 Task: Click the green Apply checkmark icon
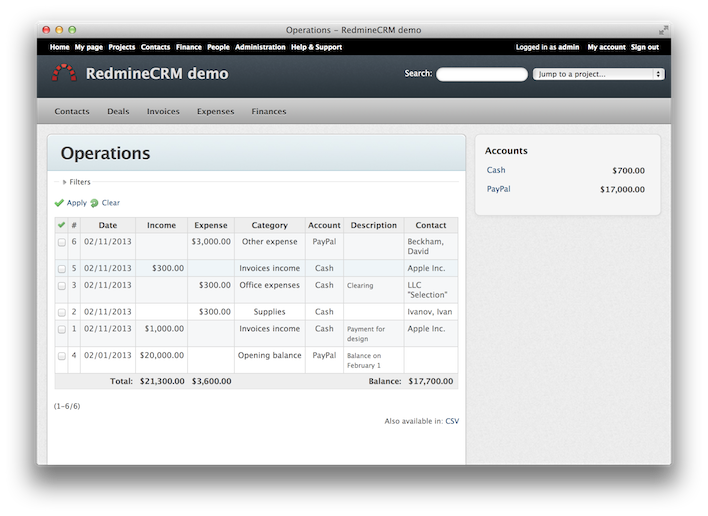pos(60,203)
